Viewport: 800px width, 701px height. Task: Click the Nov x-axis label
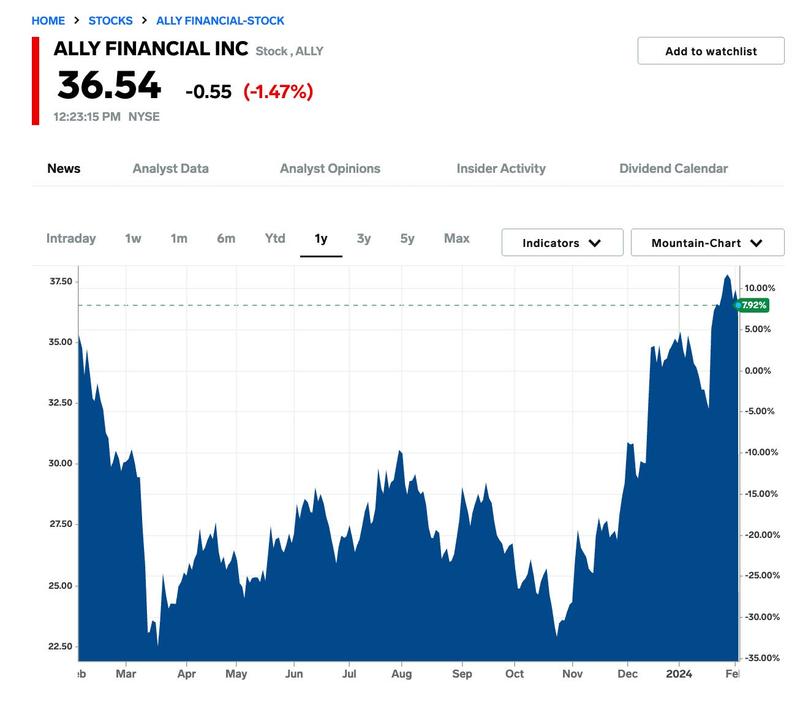[x=572, y=674]
